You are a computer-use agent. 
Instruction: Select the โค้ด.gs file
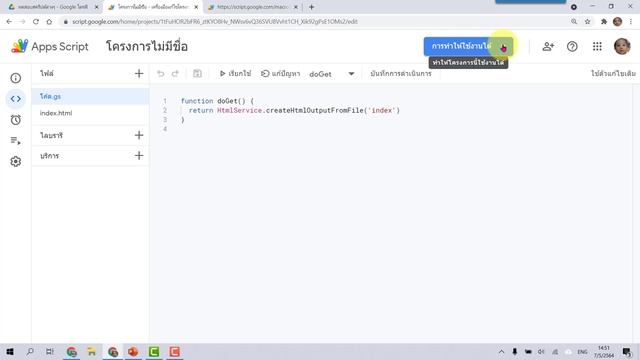[x=90, y=96]
